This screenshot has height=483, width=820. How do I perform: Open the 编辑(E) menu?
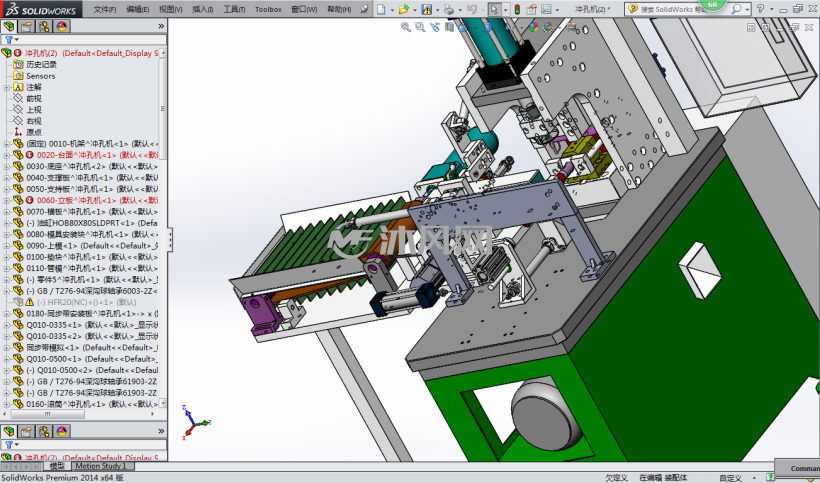point(138,9)
